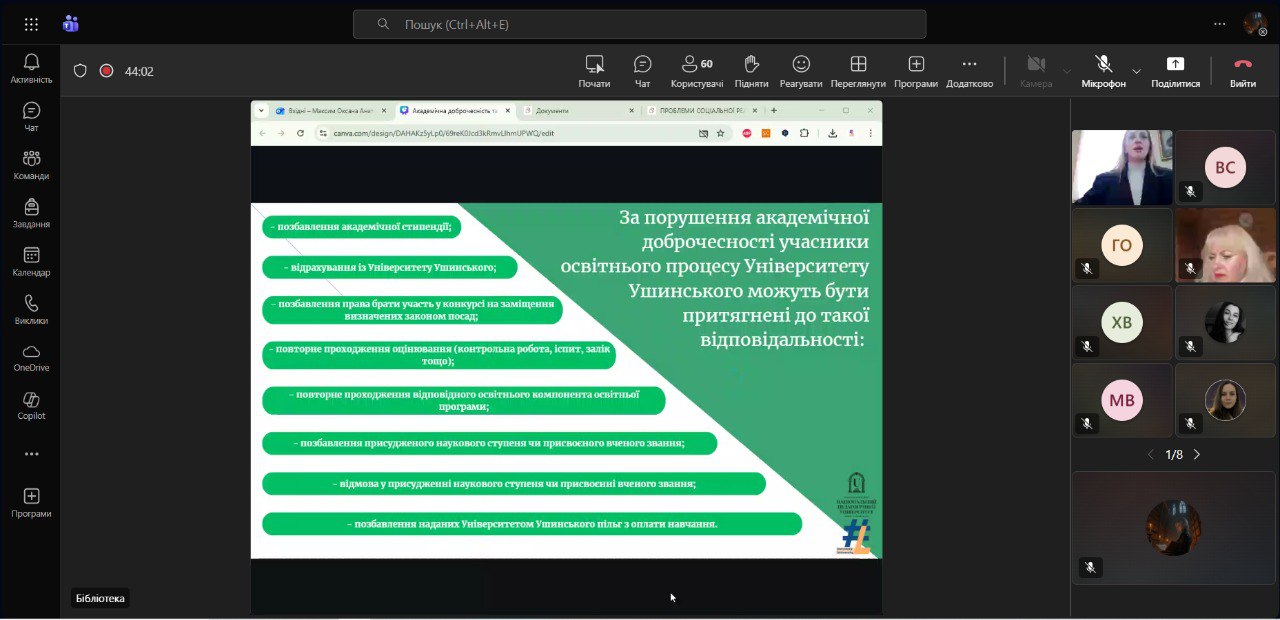This screenshot has height=620, width=1280.
Task: Go to next participants page arrow
Action: coord(1197,455)
